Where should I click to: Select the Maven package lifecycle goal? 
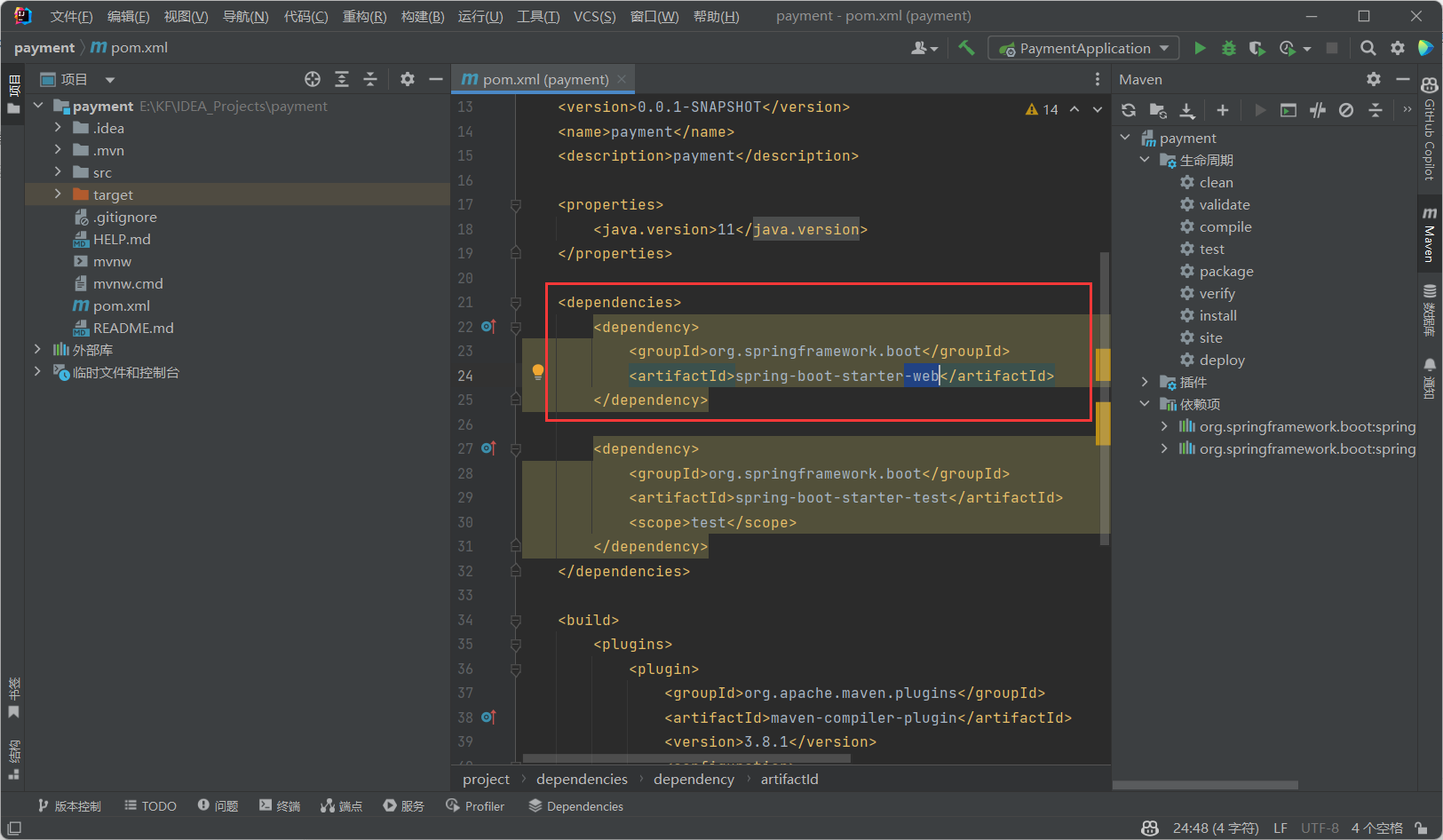[1226, 271]
